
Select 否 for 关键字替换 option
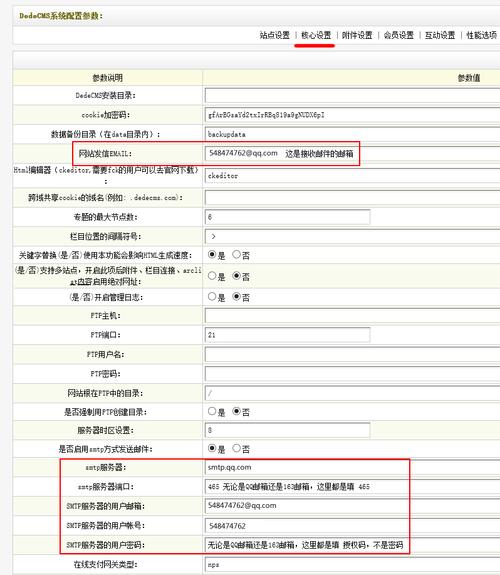point(236,254)
